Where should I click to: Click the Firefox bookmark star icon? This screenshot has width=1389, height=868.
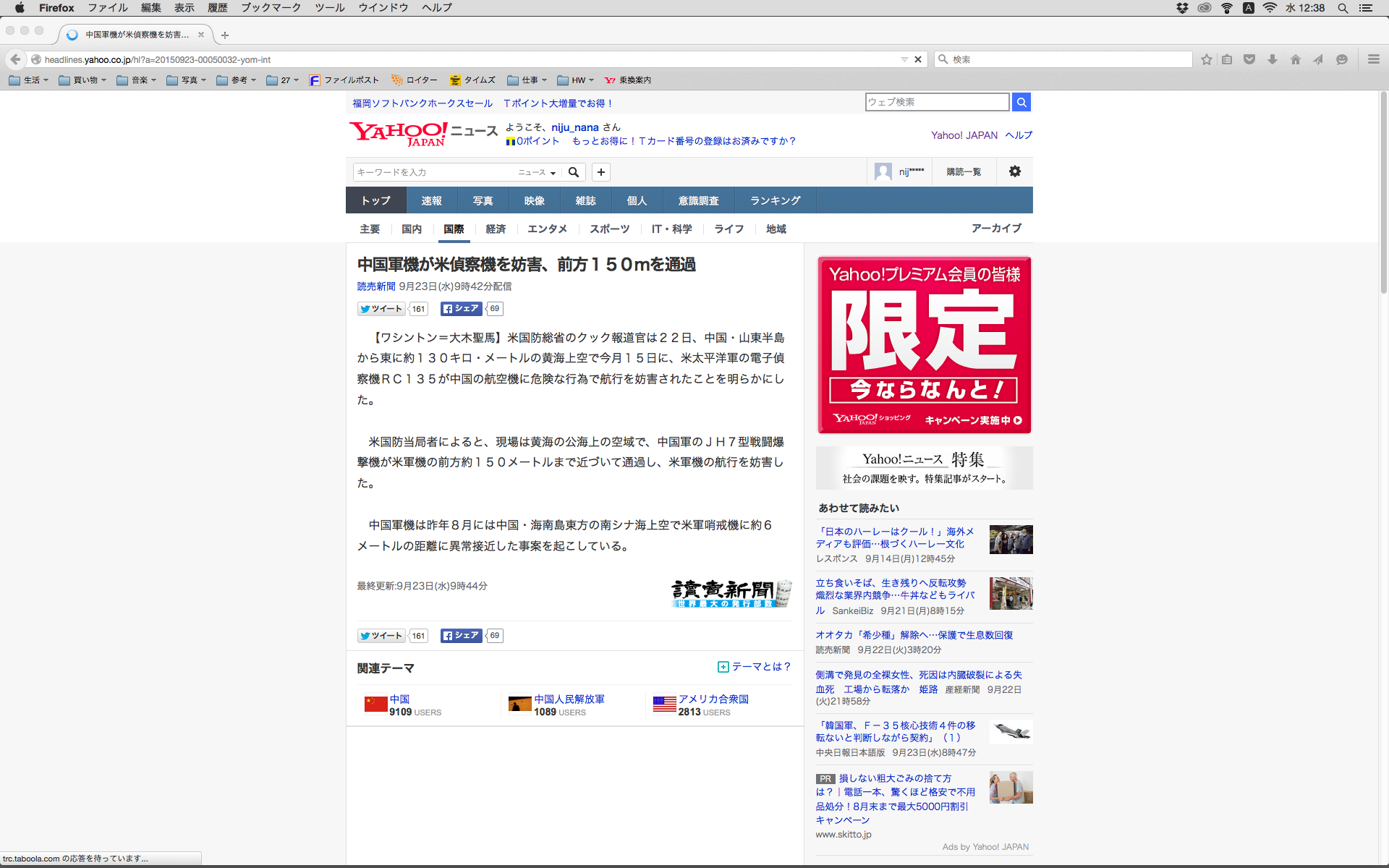coord(1206,59)
